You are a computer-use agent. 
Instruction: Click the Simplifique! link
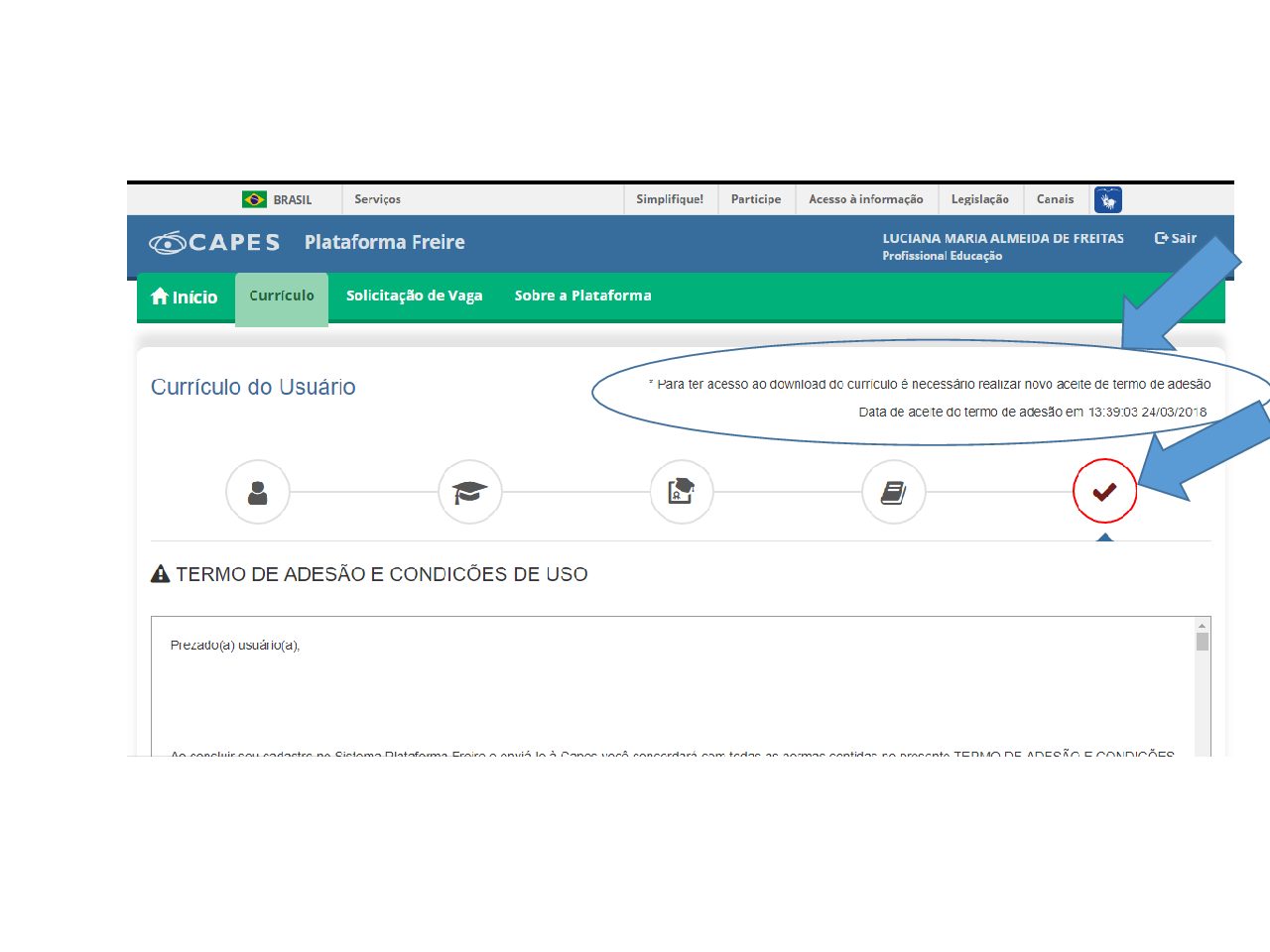click(670, 199)
